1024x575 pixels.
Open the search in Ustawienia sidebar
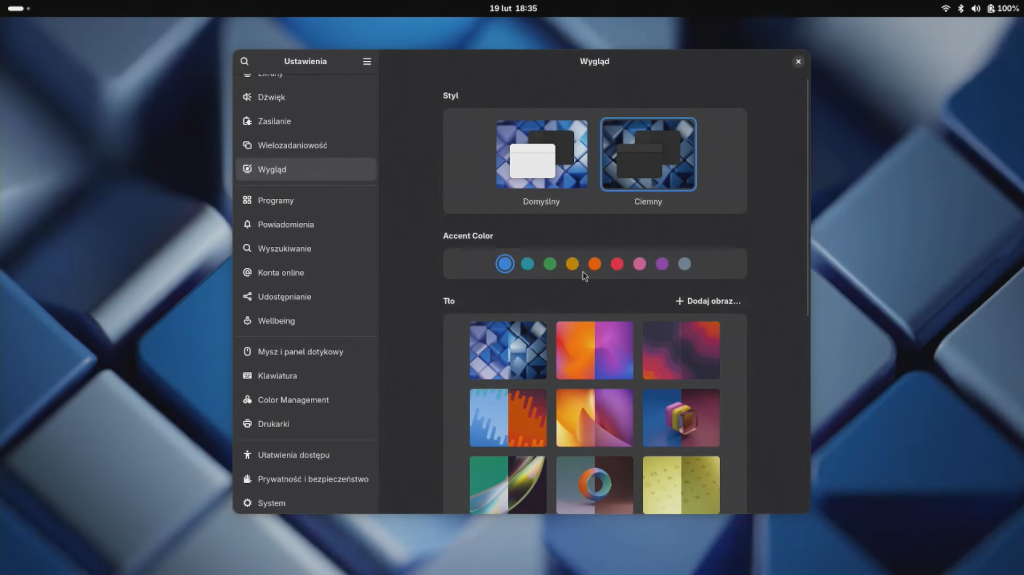[244, 61]
